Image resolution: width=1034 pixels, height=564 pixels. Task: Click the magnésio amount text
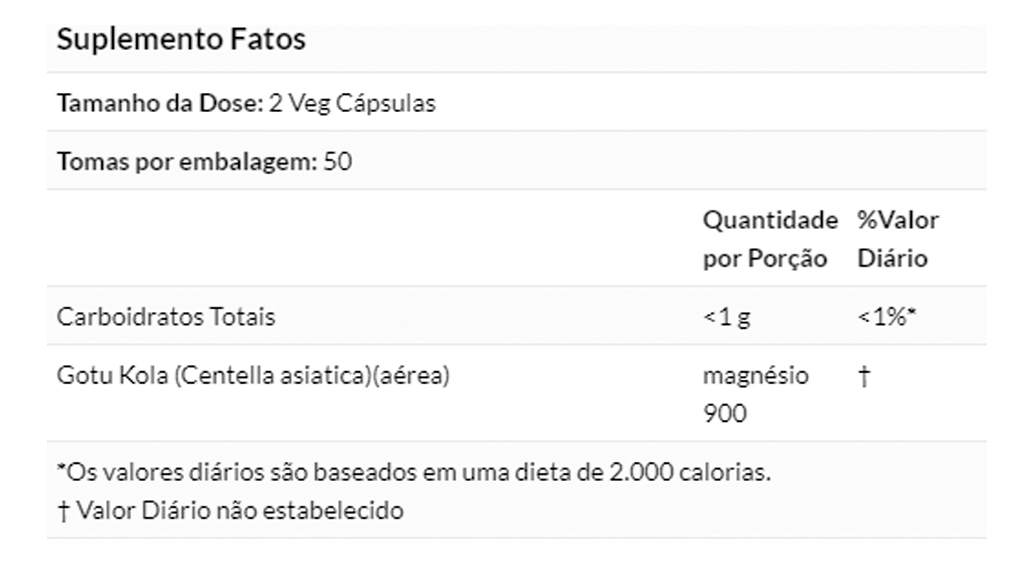(756, 376)
